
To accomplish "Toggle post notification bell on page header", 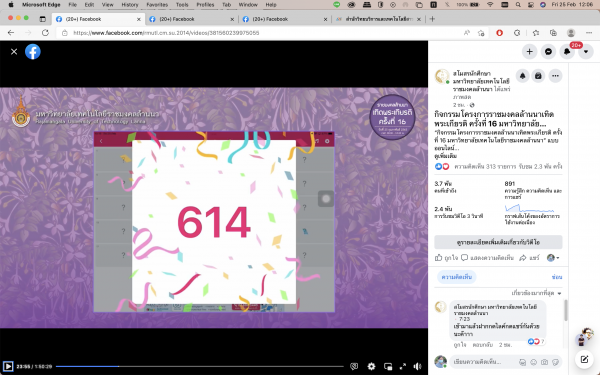I will (x=522, y=76).
